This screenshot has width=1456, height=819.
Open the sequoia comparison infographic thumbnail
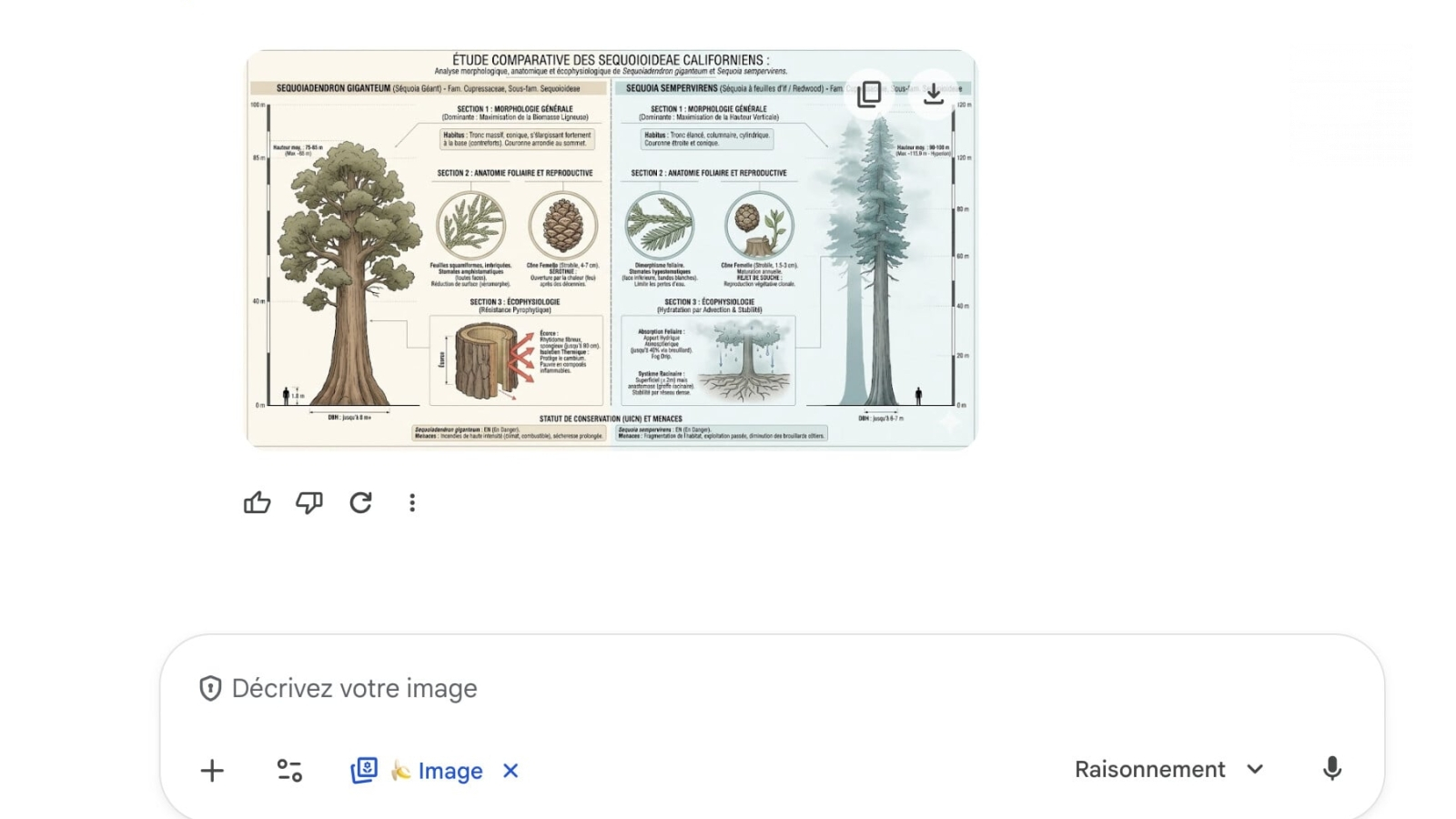coord(611,248)
